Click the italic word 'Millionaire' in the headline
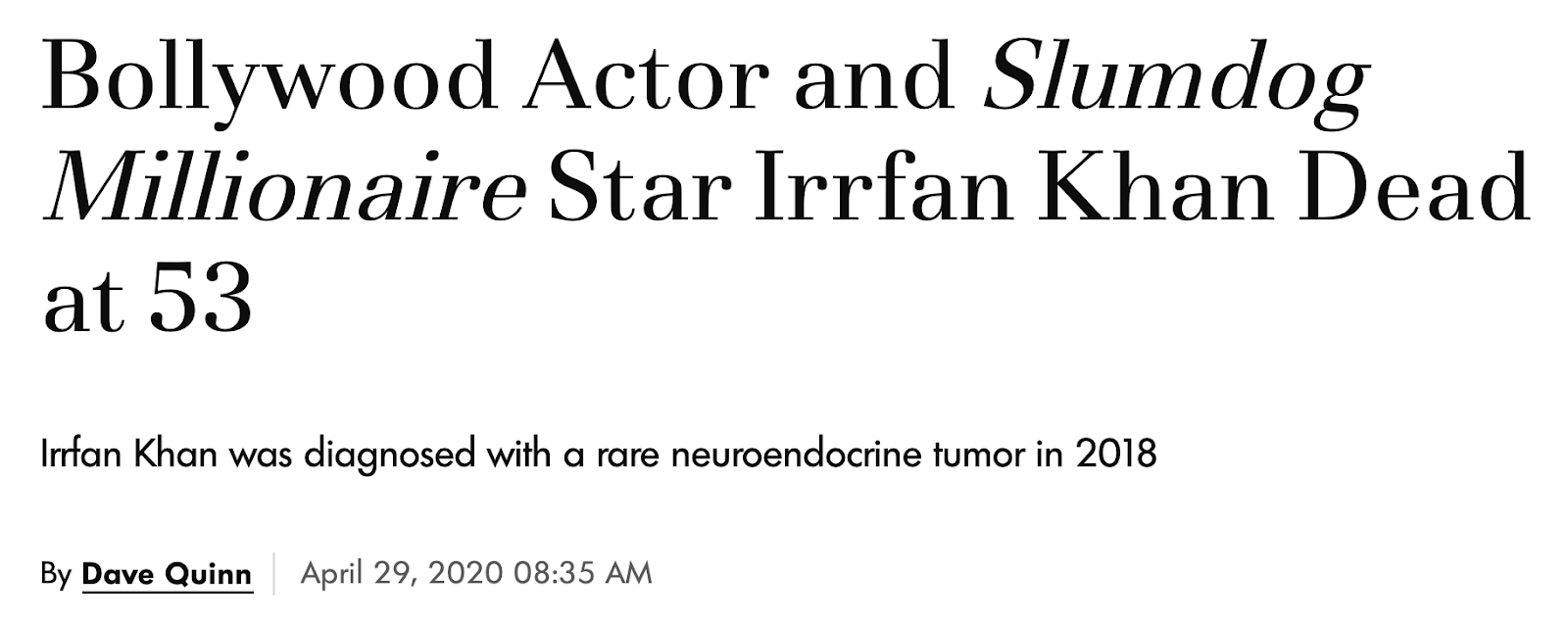The image size is (1568, 621). [284, 189]
